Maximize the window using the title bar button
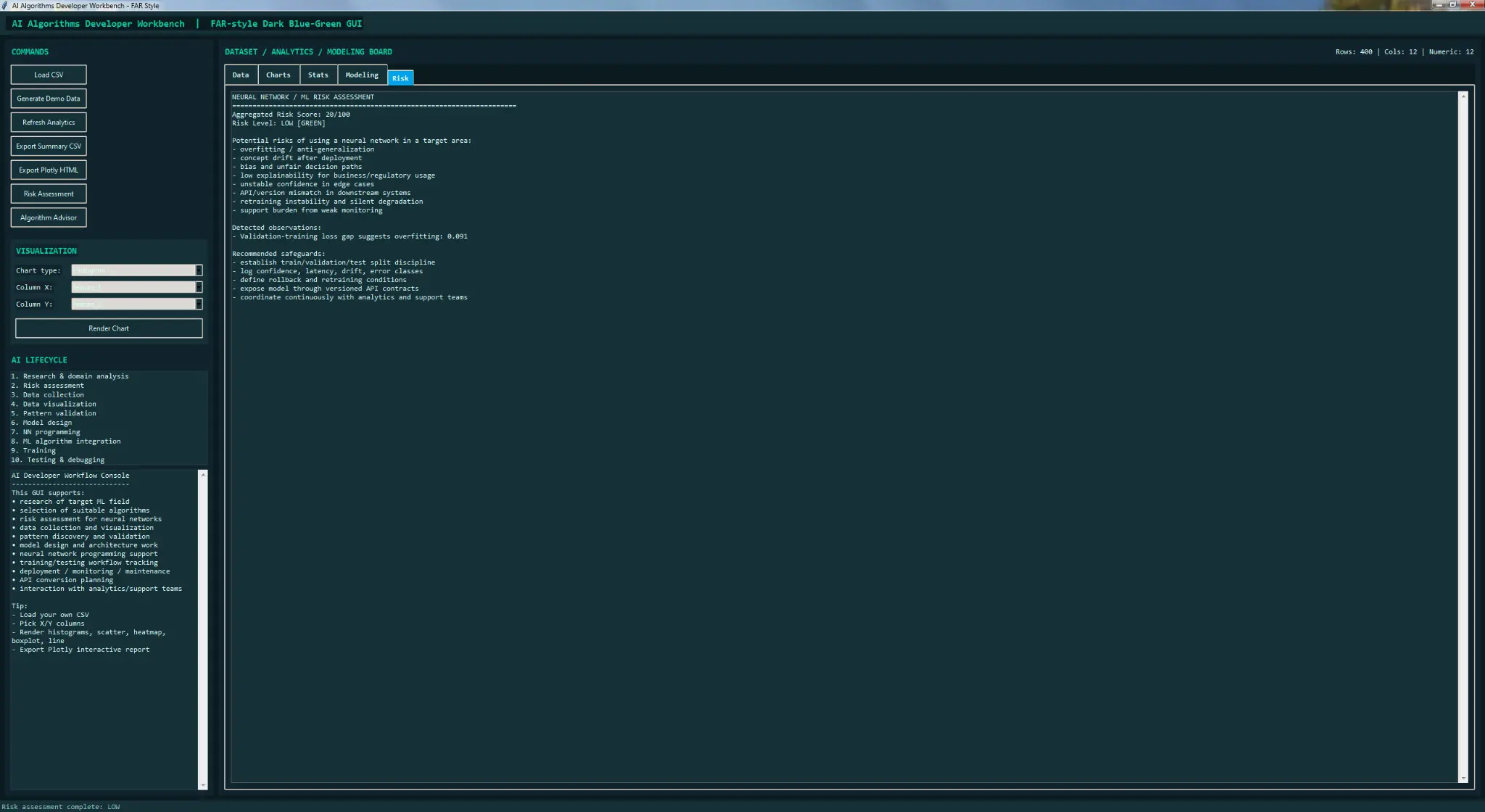This screenshot has height=812, width=1485. (x=1452, y=4)
